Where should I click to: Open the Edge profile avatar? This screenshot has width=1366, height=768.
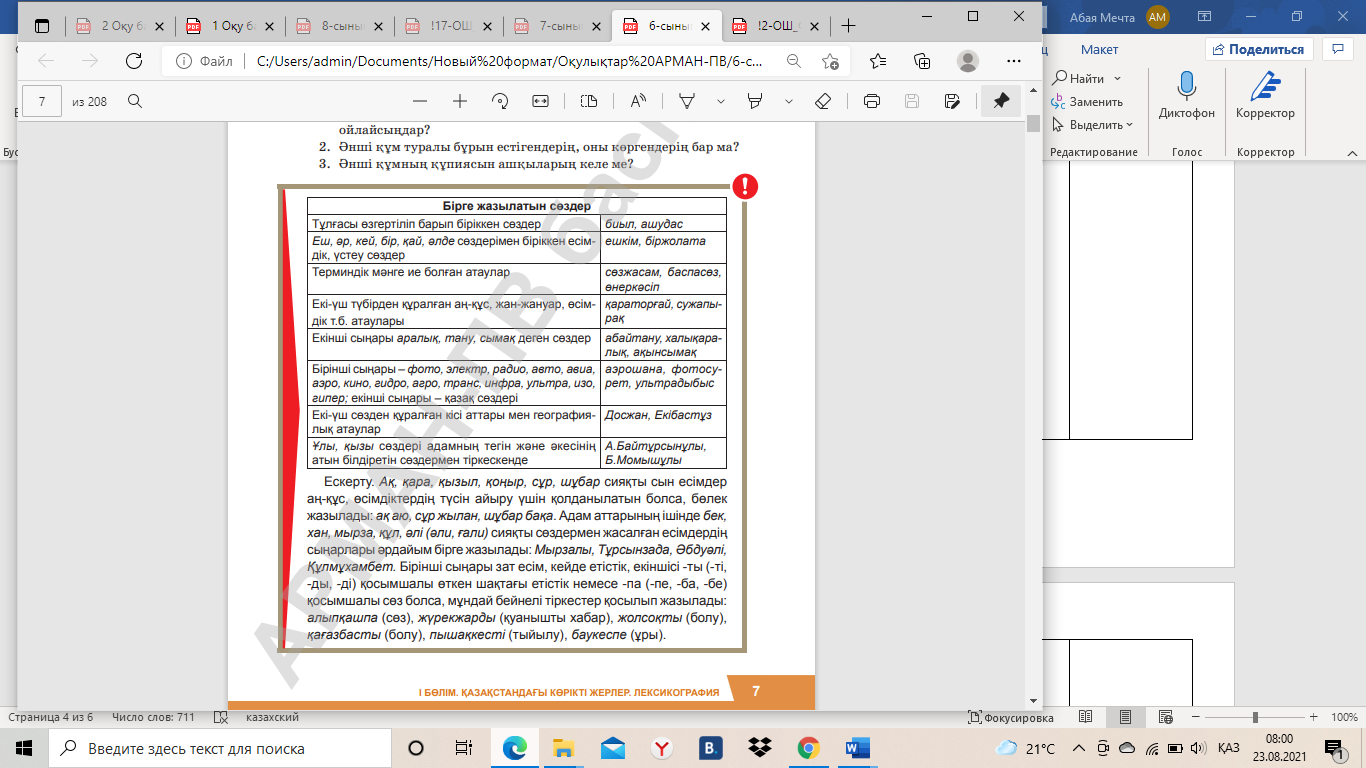[x=967, y=61]
